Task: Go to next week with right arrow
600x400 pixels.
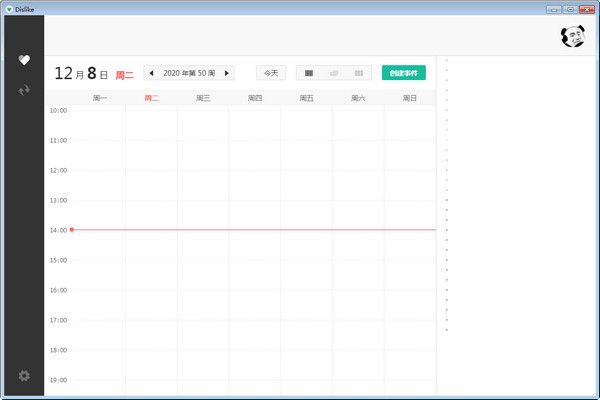Action: pos(227,73)
